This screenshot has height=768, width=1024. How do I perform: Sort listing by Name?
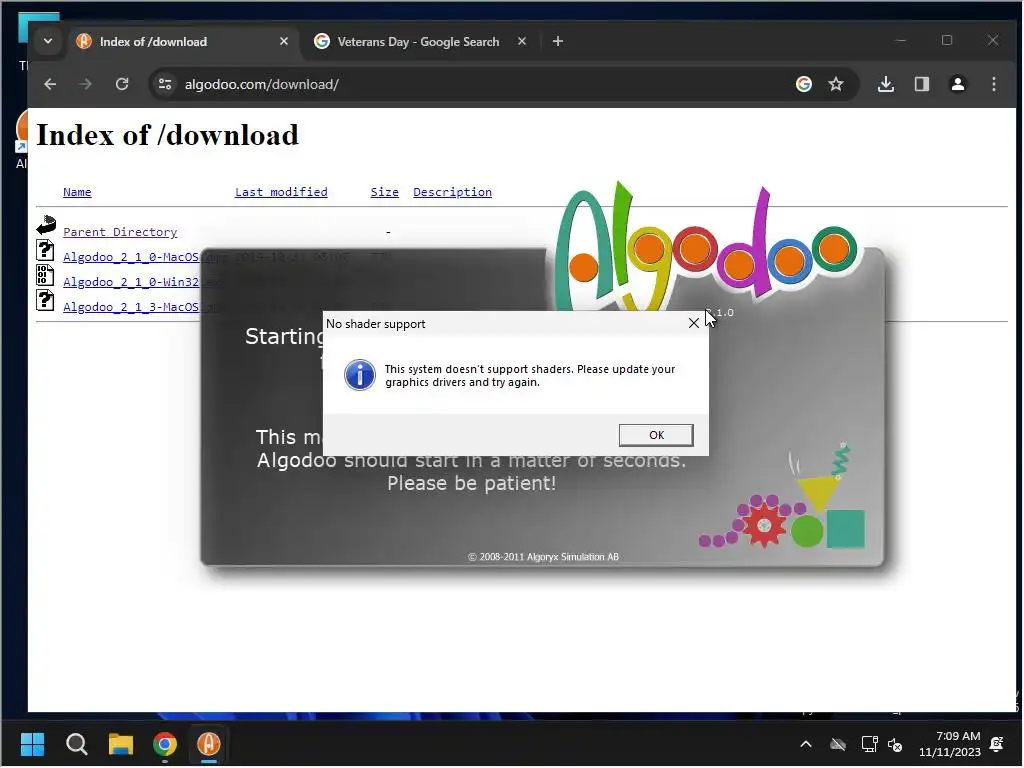[77, 192]
